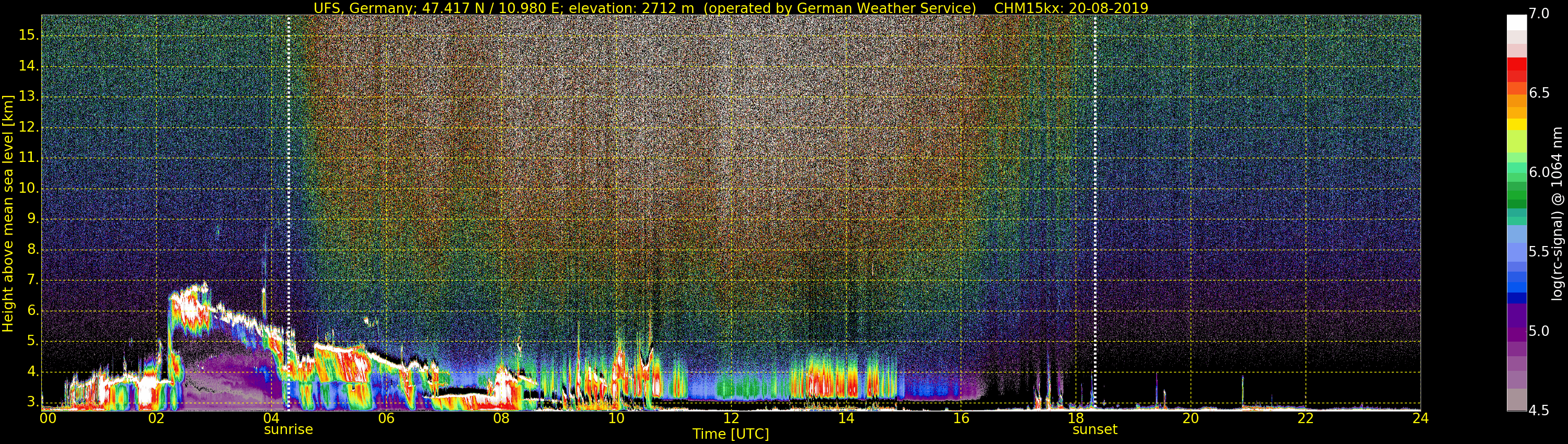1568x444 pixels.
Task: Click the "log(rc-signal) @ 1064 nm" colorbar label
Action: point(1557,213)
